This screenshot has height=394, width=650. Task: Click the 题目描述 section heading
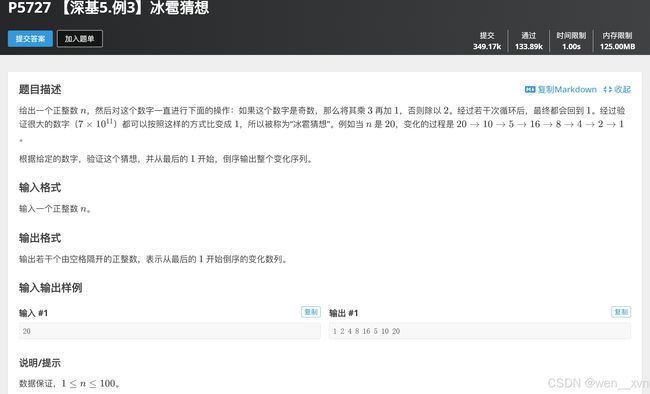[x=40, y=89]
